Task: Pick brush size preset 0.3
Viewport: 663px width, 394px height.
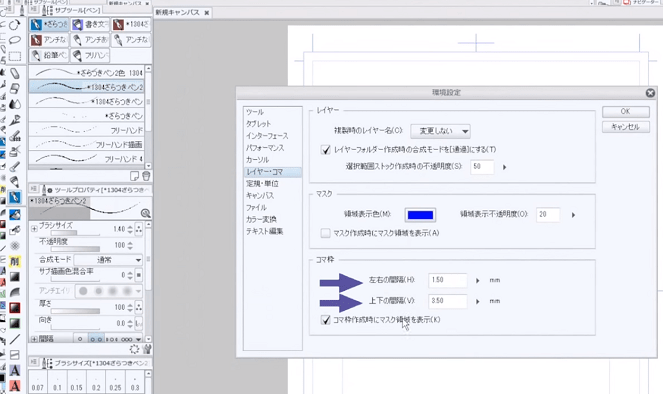Action: point(135,382)
